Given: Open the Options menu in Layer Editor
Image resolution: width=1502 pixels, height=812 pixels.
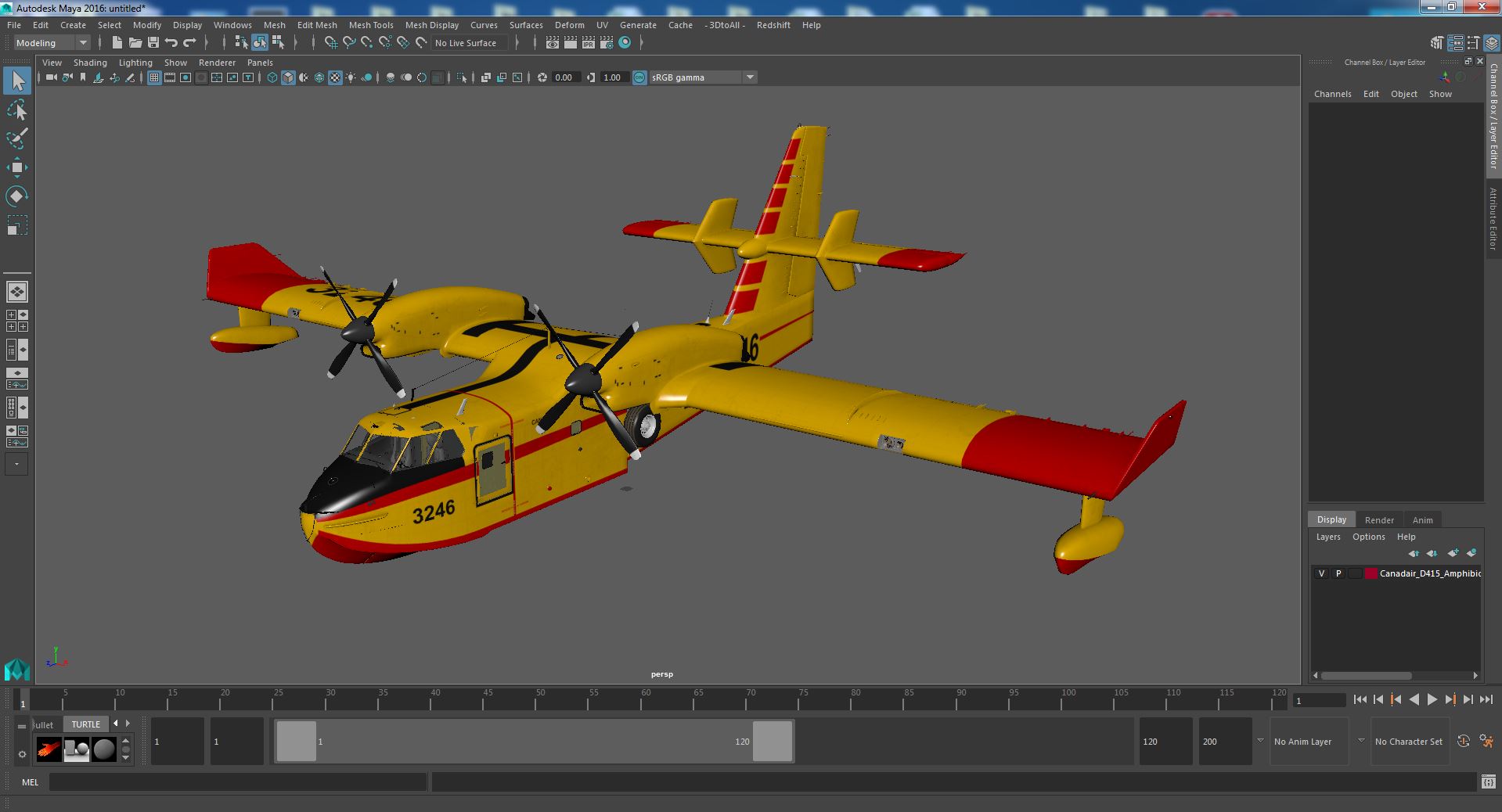Looking at the screenshot, I should click(x=1368, y=537).
